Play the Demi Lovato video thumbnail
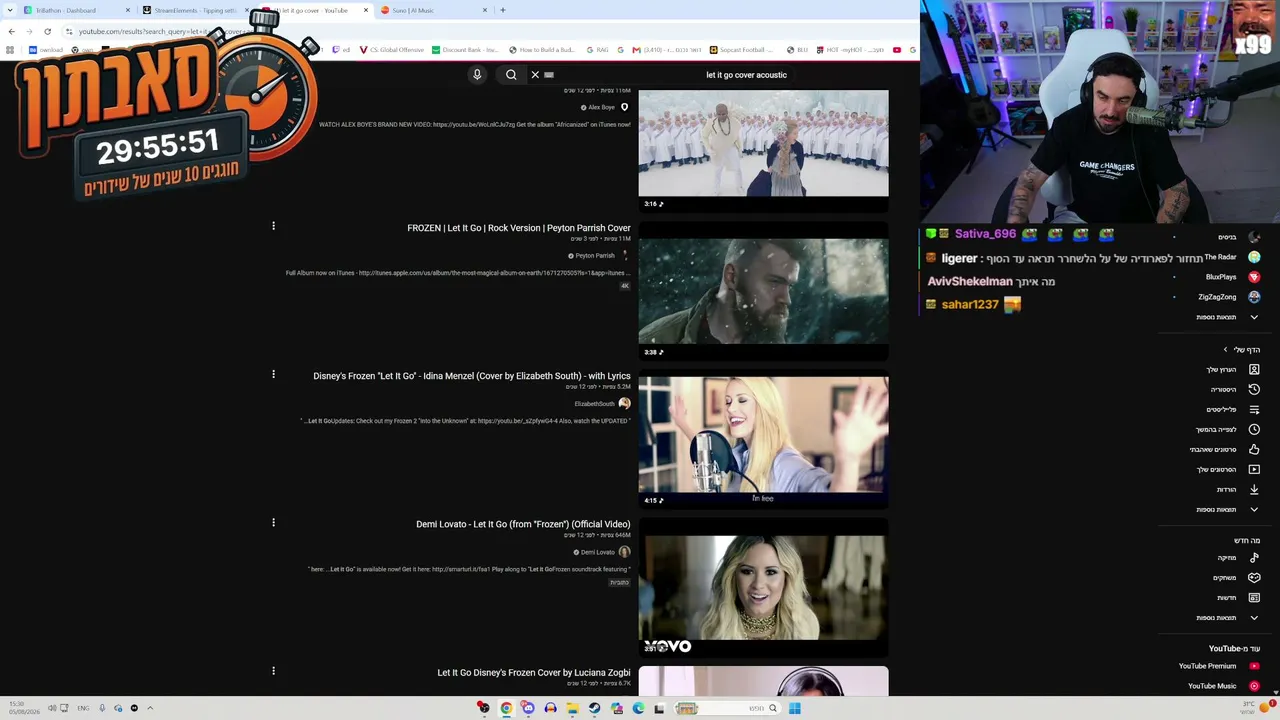The image size is (1280, 720). click(x=763, y=590)
